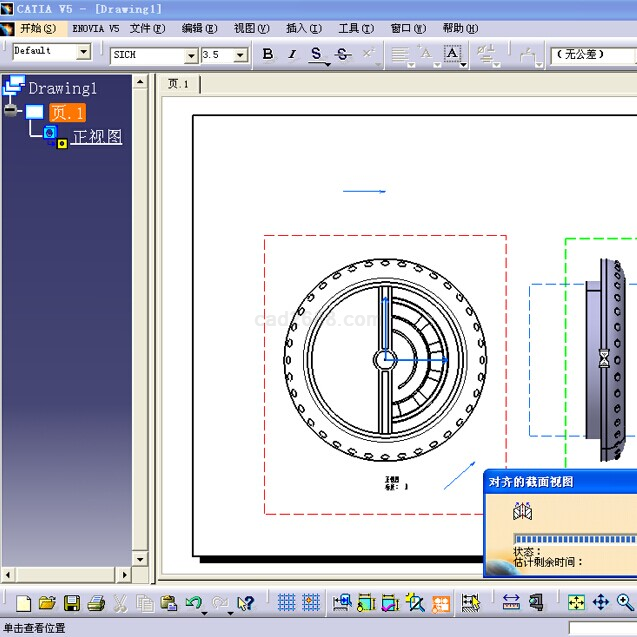Select the Fit All In icon
The image size is (637, 637).
[576, 602]
